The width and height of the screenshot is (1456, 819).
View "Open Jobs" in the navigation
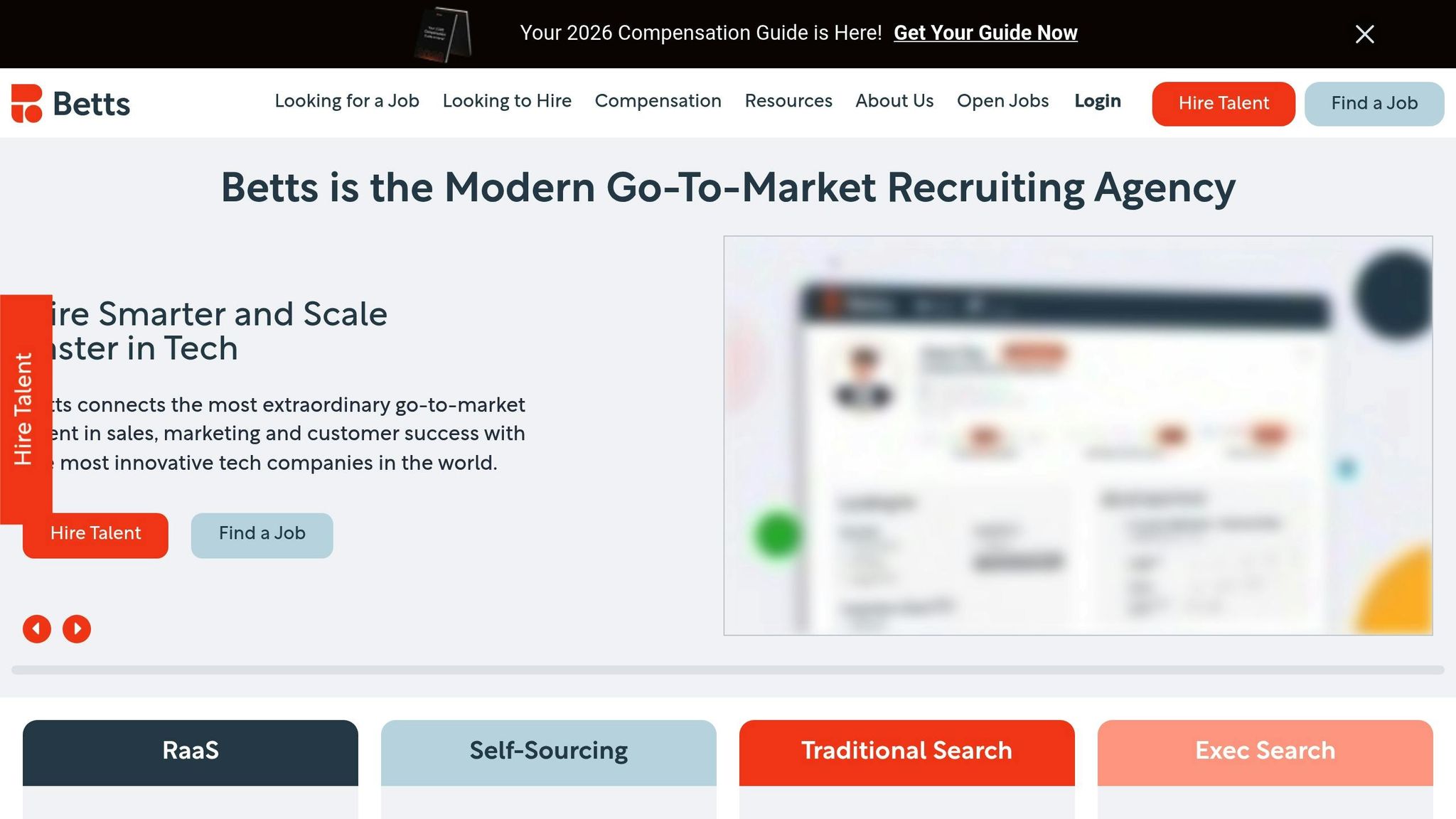click(x=1002, y=102)
